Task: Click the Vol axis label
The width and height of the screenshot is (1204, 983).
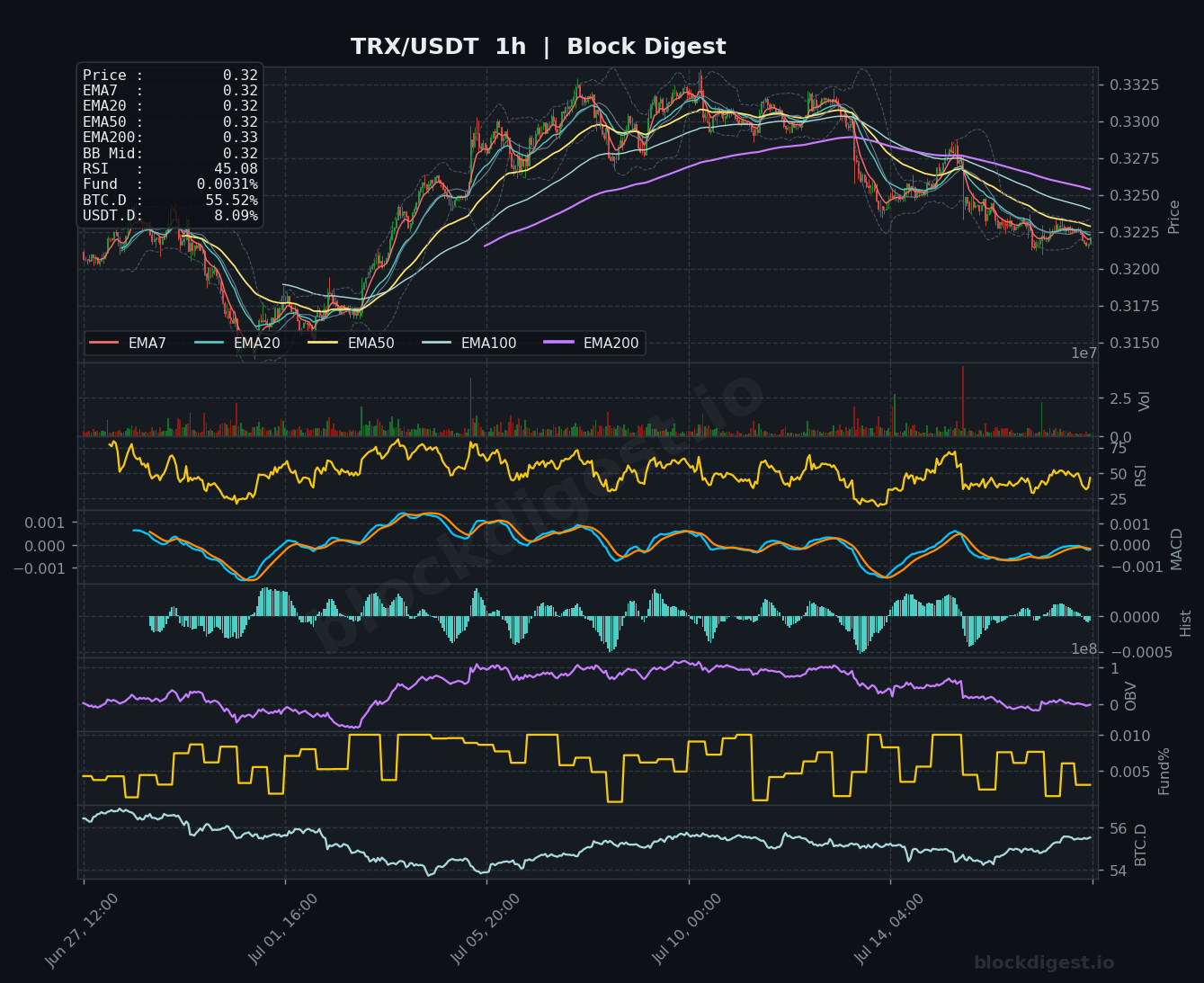Action: coord(1145,401)
